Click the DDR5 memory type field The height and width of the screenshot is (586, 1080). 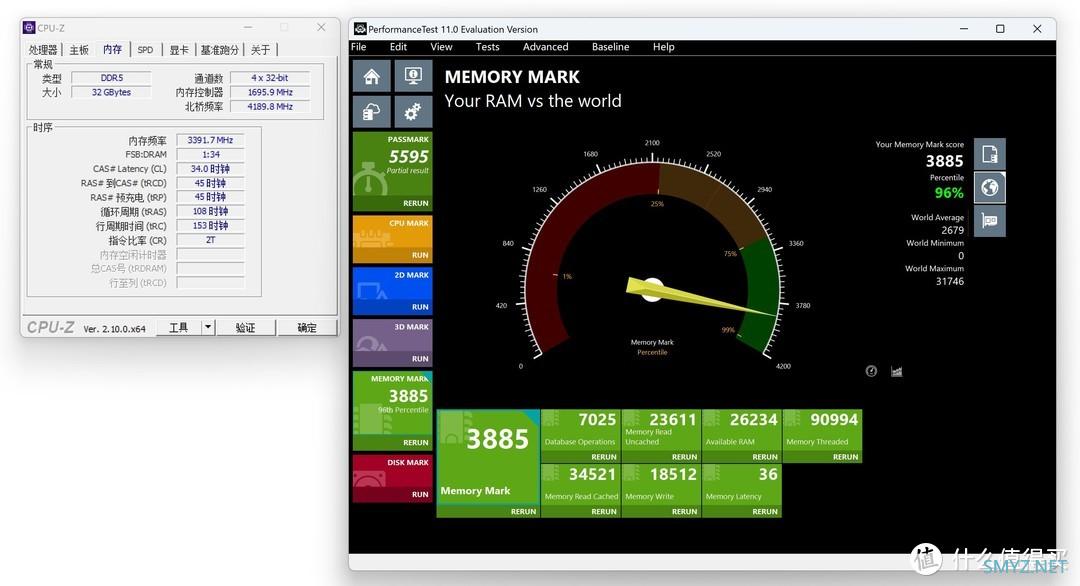pos(111,78)
